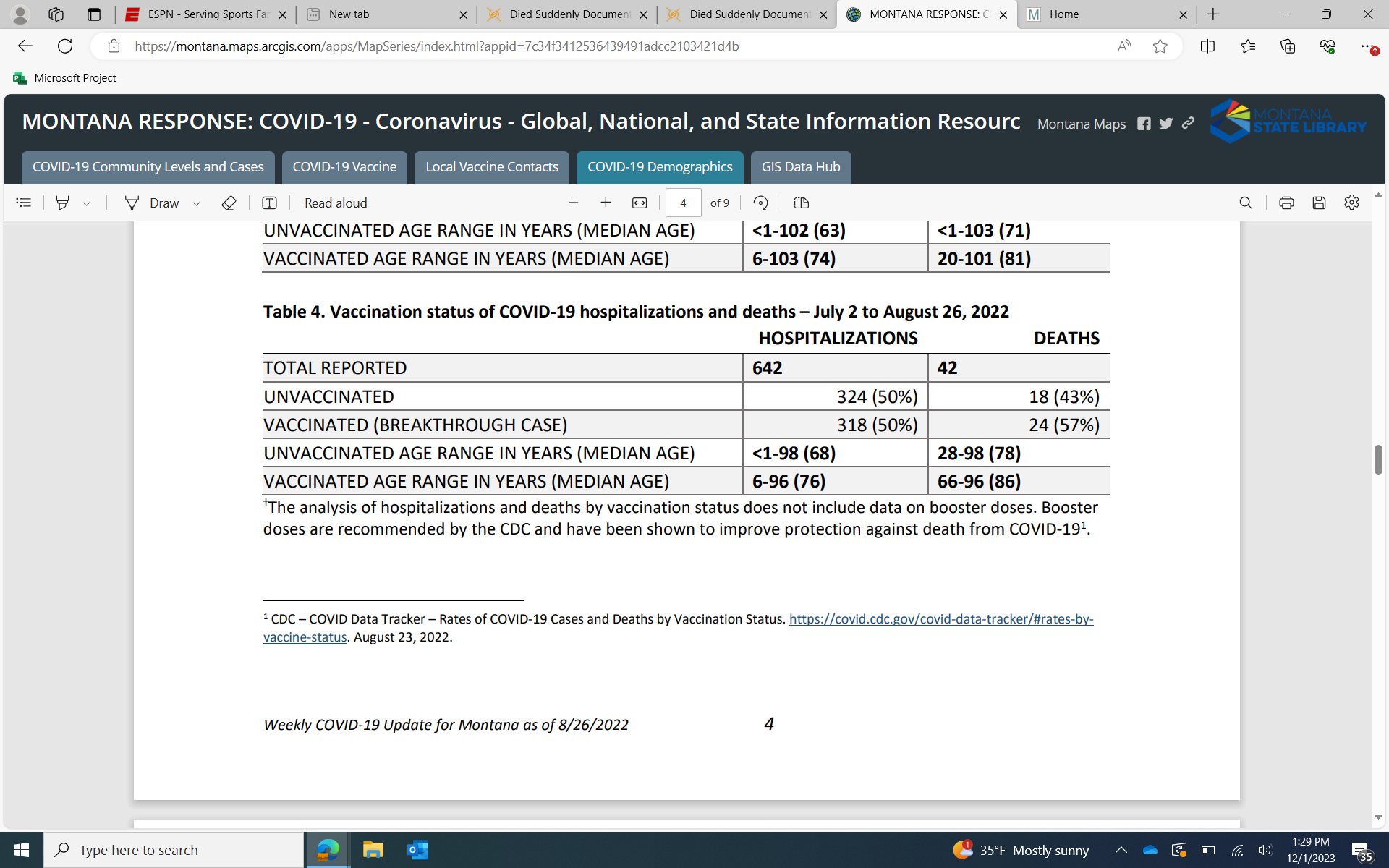This screenshot has height=868, width=1389.
Task: Click the PDF rotate page icon
Action: tap(760, 203)
